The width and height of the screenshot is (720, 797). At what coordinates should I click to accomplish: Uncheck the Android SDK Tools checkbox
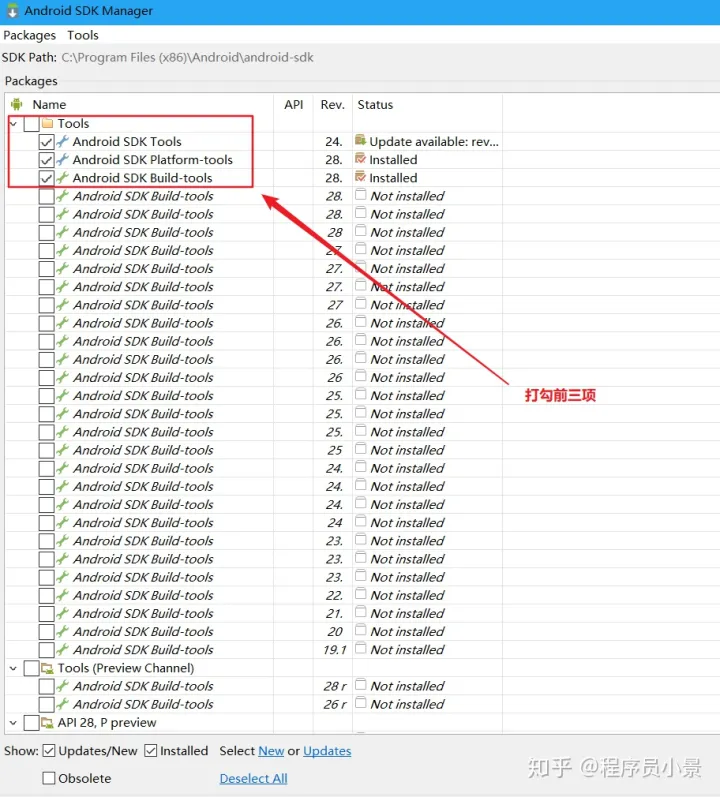click(x=47, y=142)
